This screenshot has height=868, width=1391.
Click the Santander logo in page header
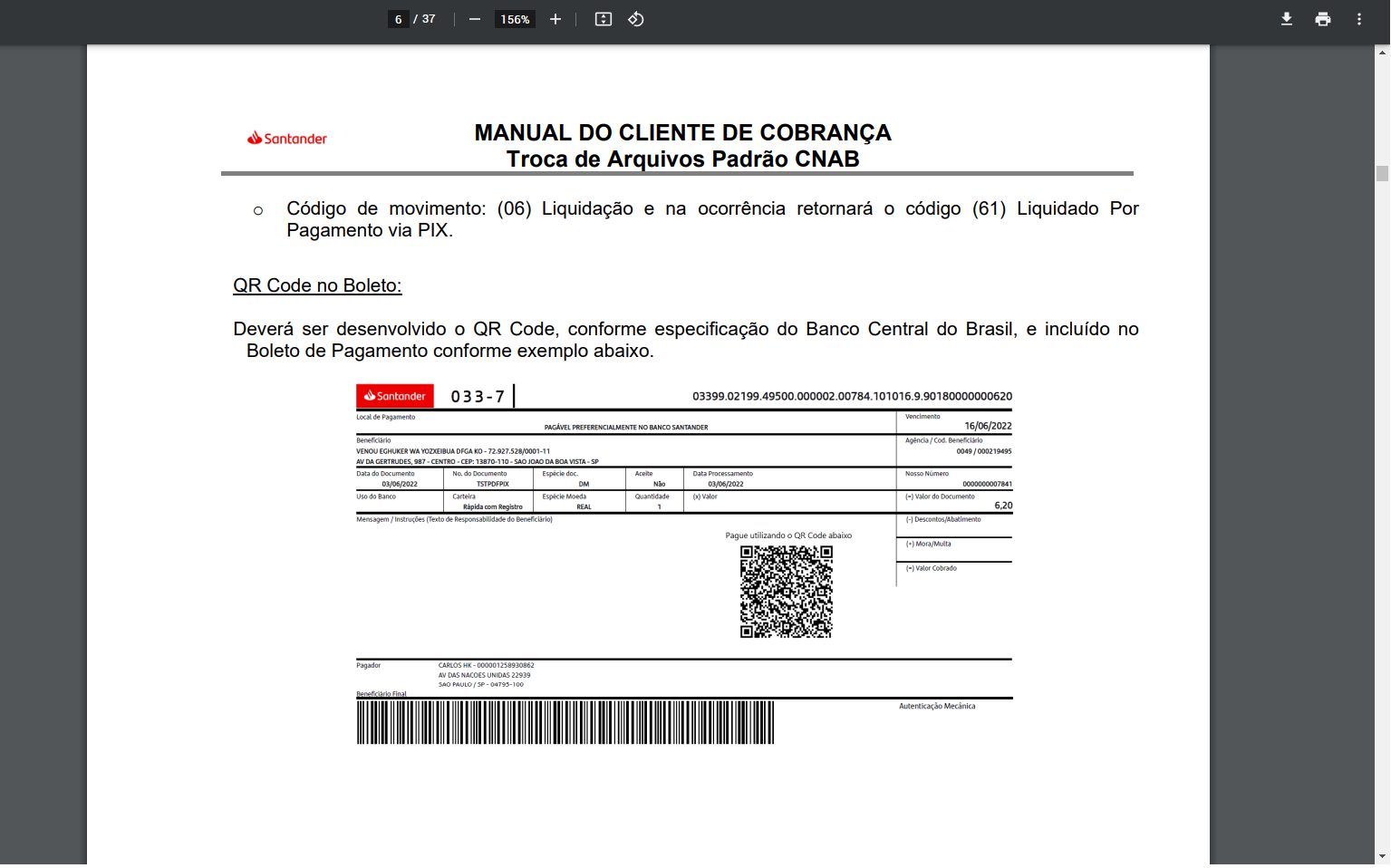tap(287, 138)
